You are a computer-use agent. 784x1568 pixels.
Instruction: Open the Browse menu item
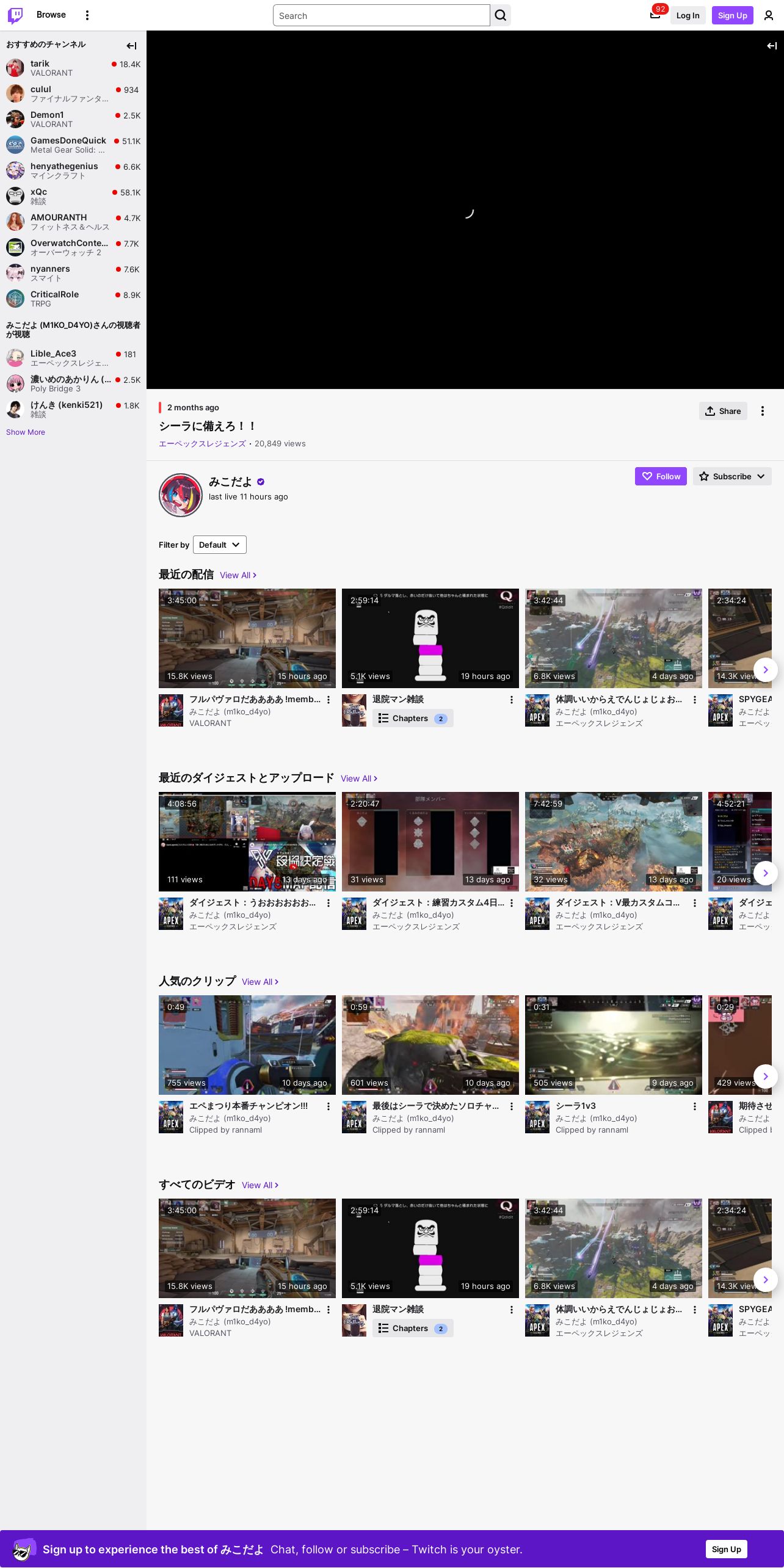pos(51,15)
